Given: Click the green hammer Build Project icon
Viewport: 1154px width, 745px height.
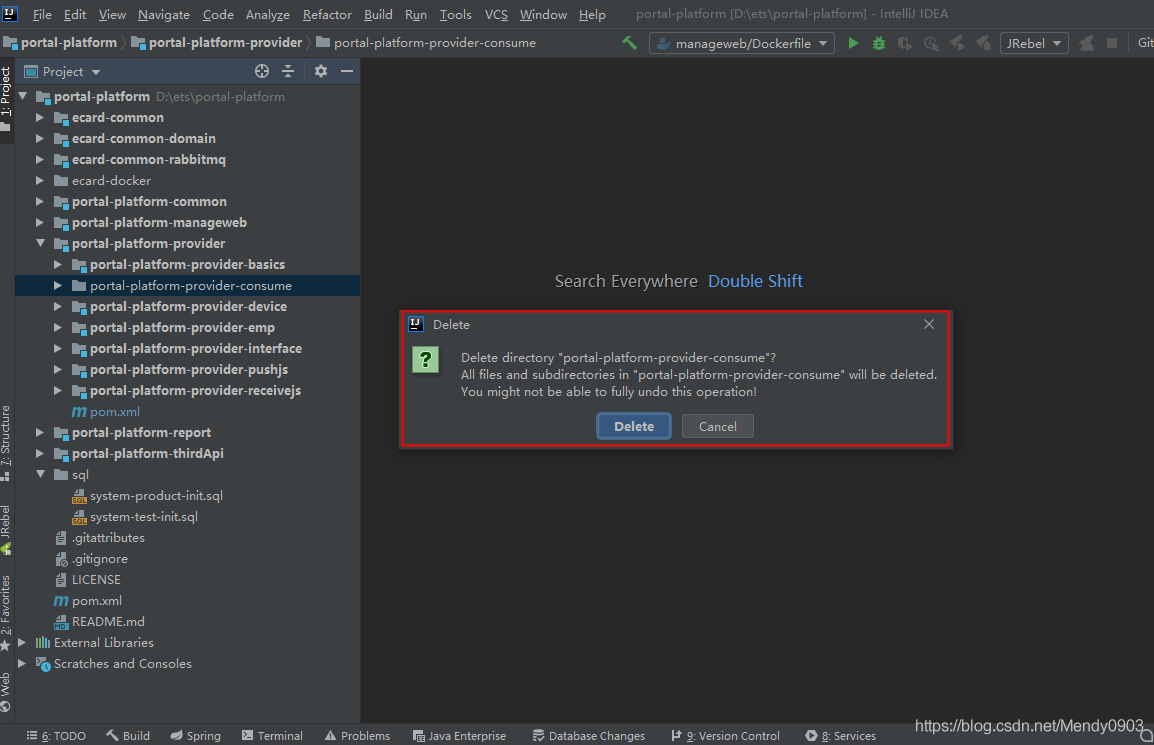Looking at the screenshot, I should pos(629,43).
